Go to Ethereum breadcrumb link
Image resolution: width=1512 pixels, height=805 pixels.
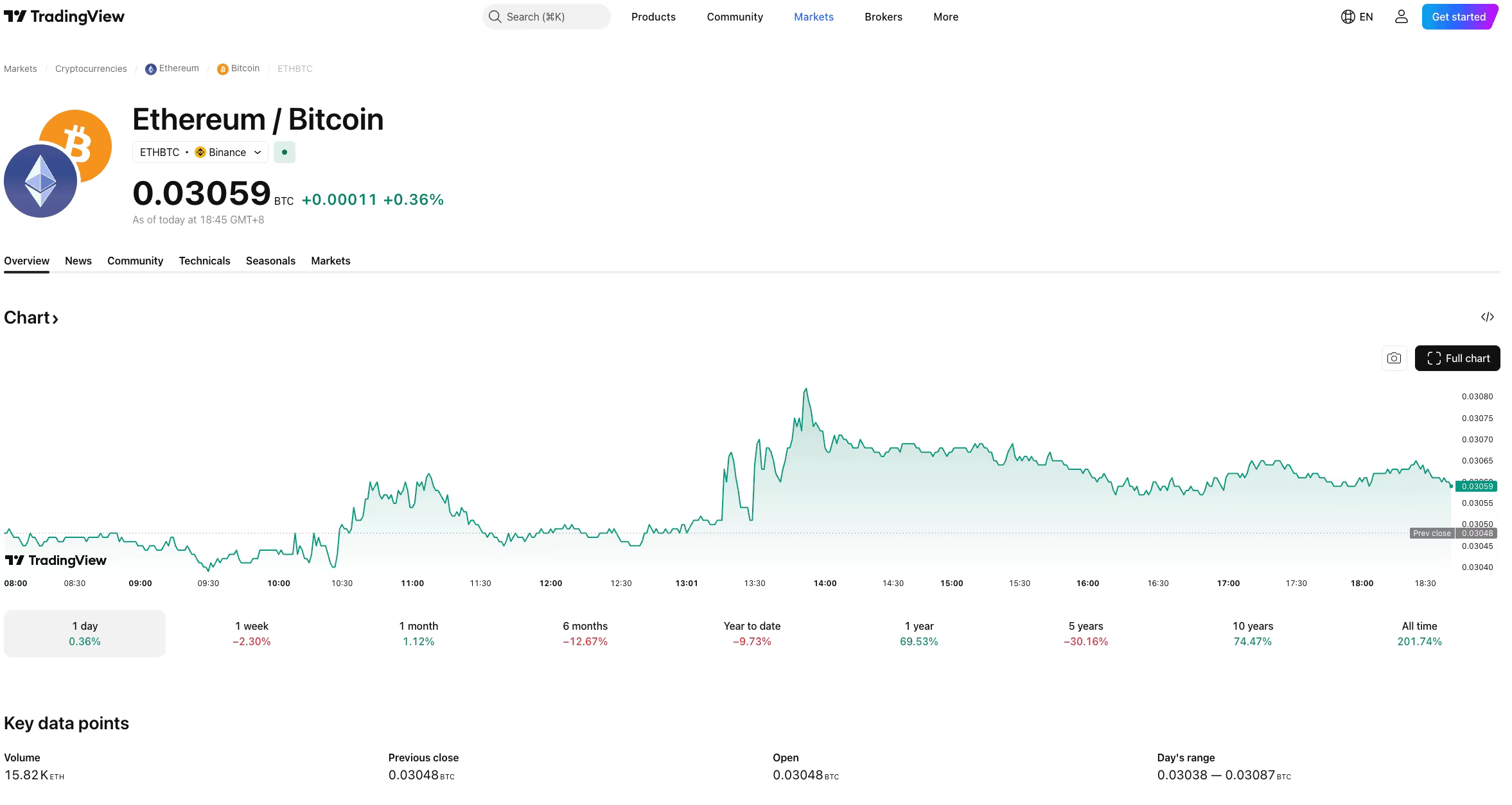[172, 69]
